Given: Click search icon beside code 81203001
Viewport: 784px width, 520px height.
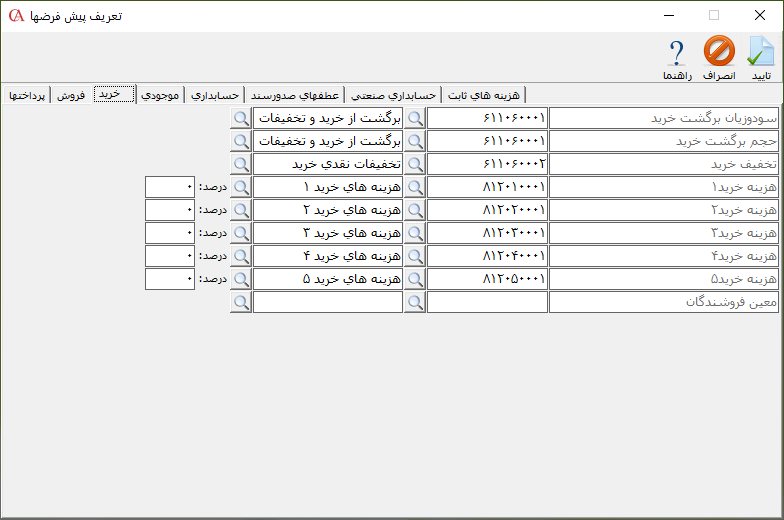Looking at the screenshot, I should [415, 233].
